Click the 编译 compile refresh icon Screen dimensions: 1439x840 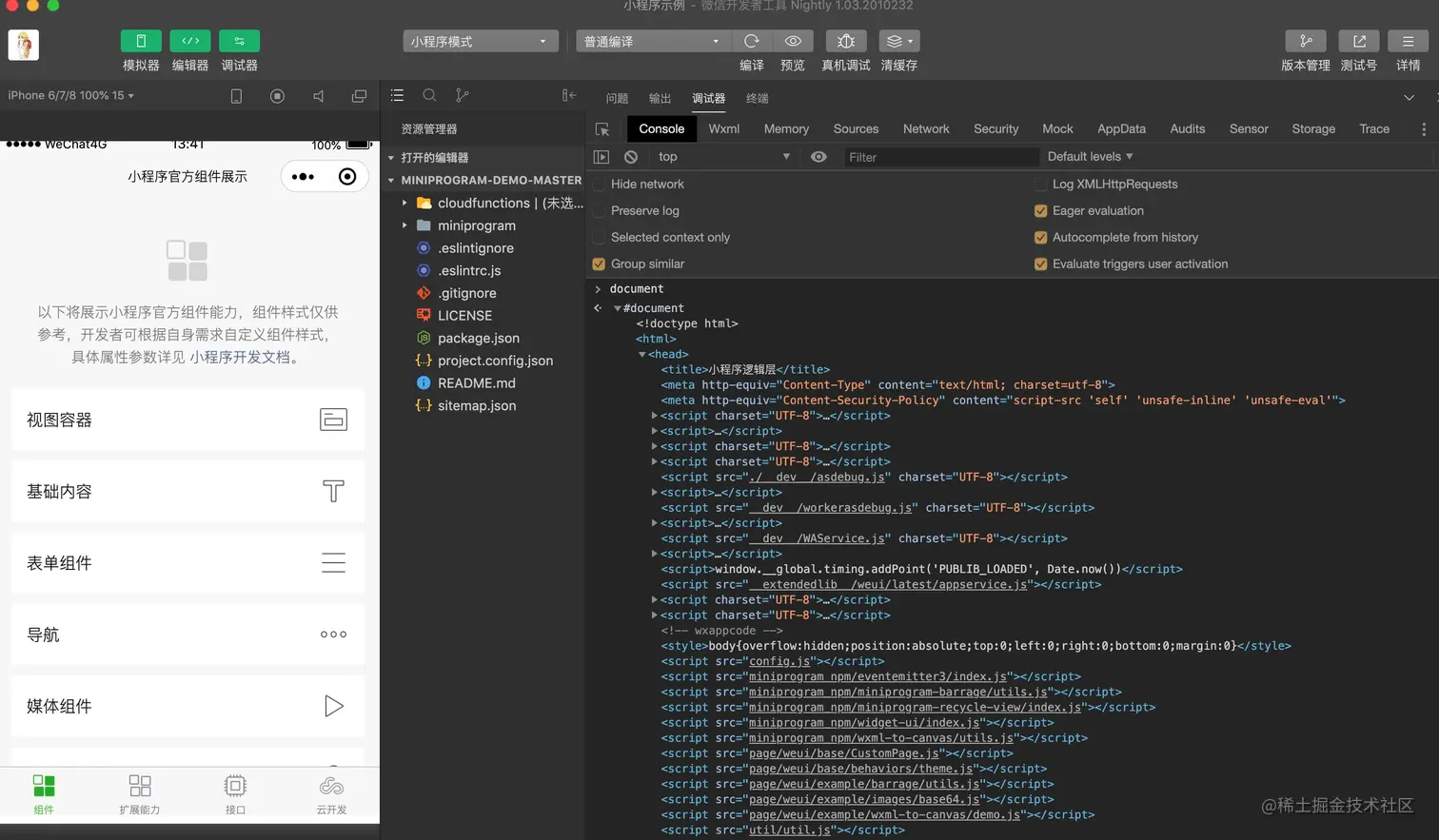click(x=752, y=41)
